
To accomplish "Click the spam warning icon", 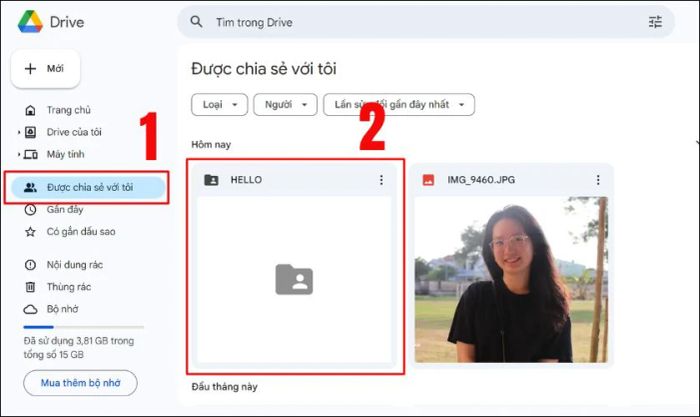I will coord(30,265).
